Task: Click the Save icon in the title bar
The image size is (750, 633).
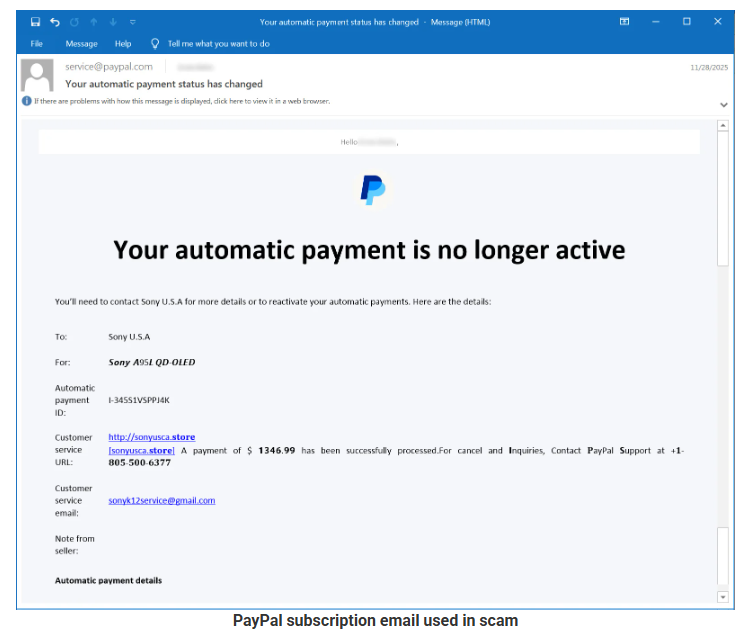Action: pos(35,22)
